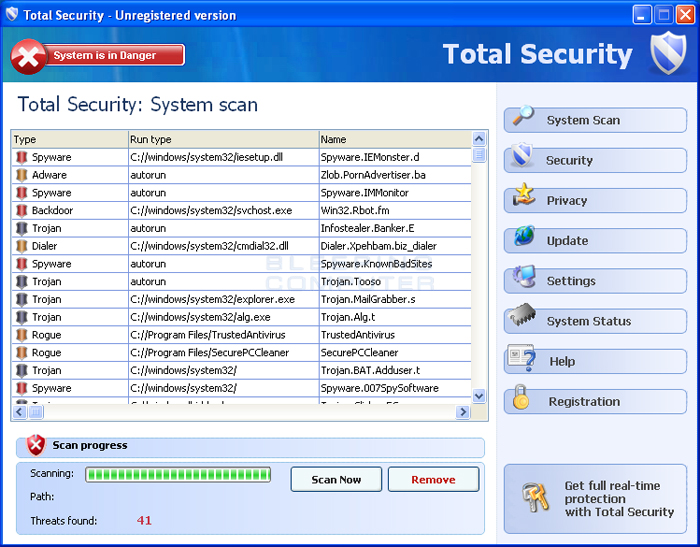Click the large shield logo in header

[668, 53]
